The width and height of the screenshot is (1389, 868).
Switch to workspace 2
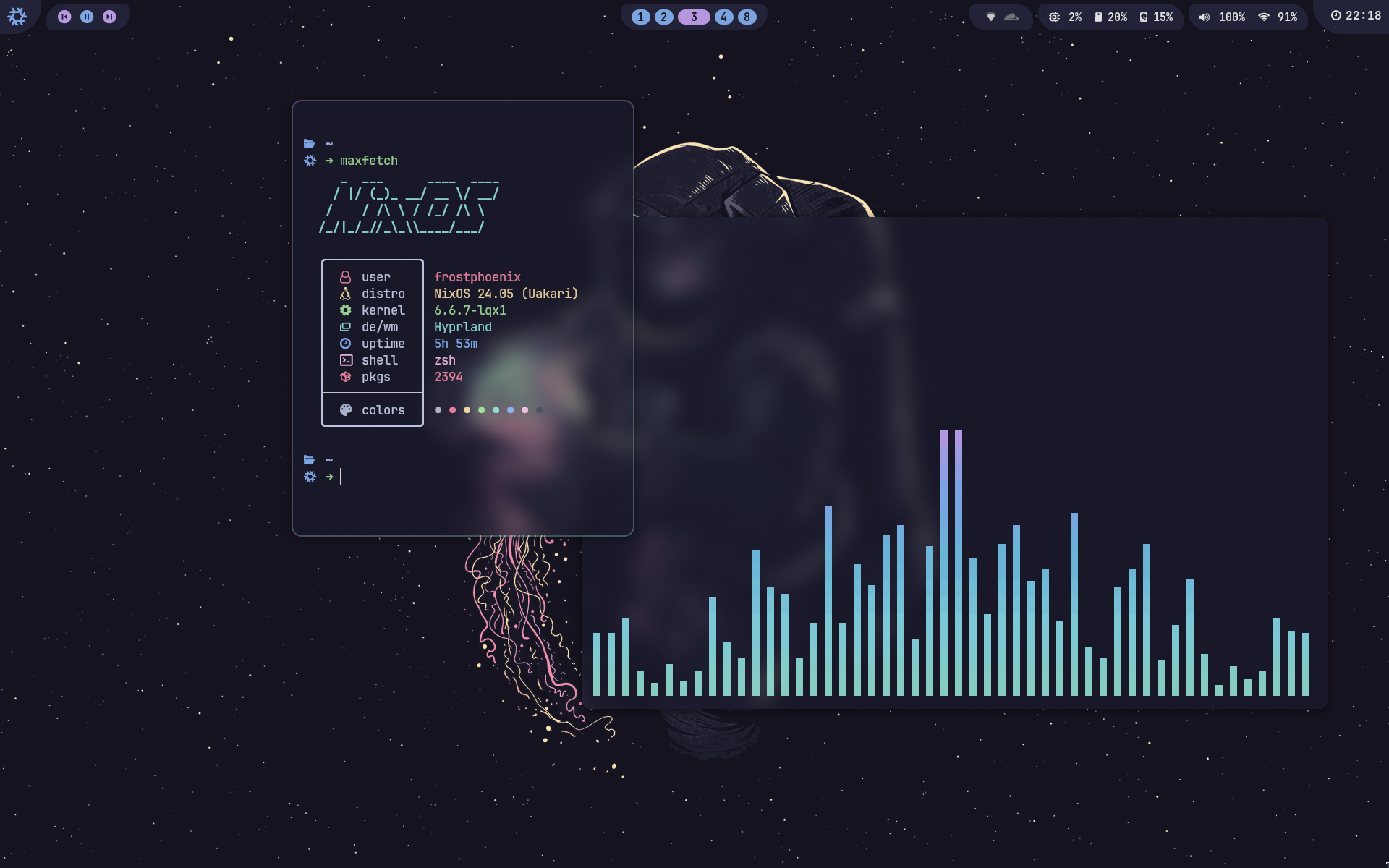[663, 17]
